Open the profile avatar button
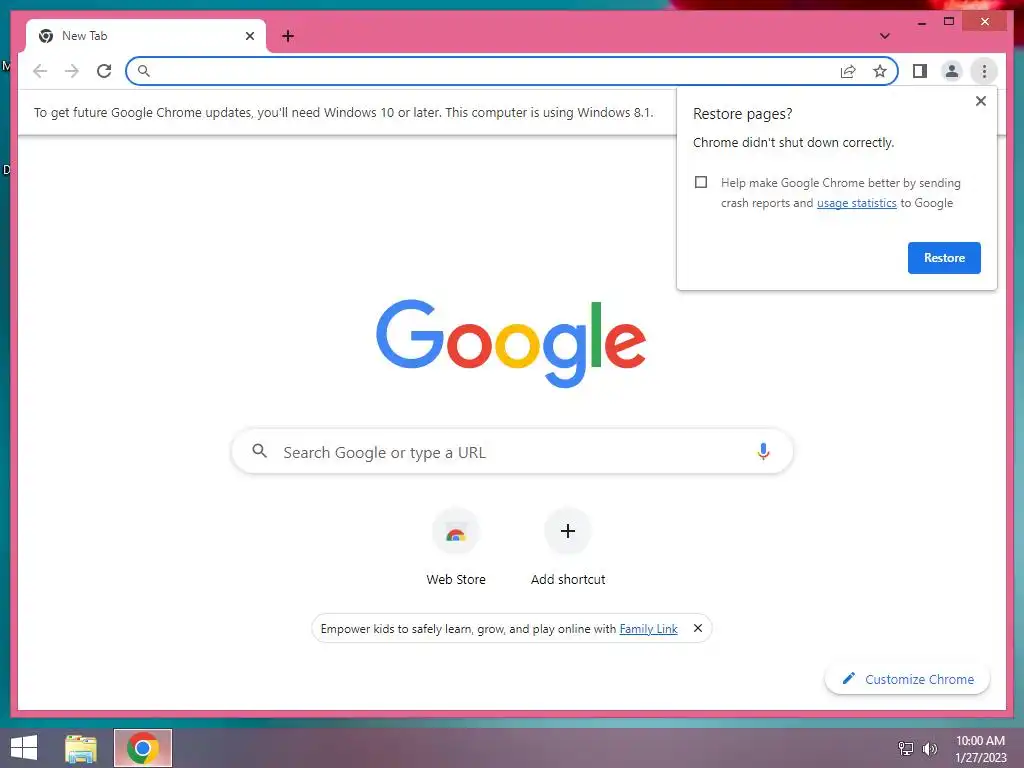The image size is (1024, 768). pyautogui.click(x=952, y=71)
